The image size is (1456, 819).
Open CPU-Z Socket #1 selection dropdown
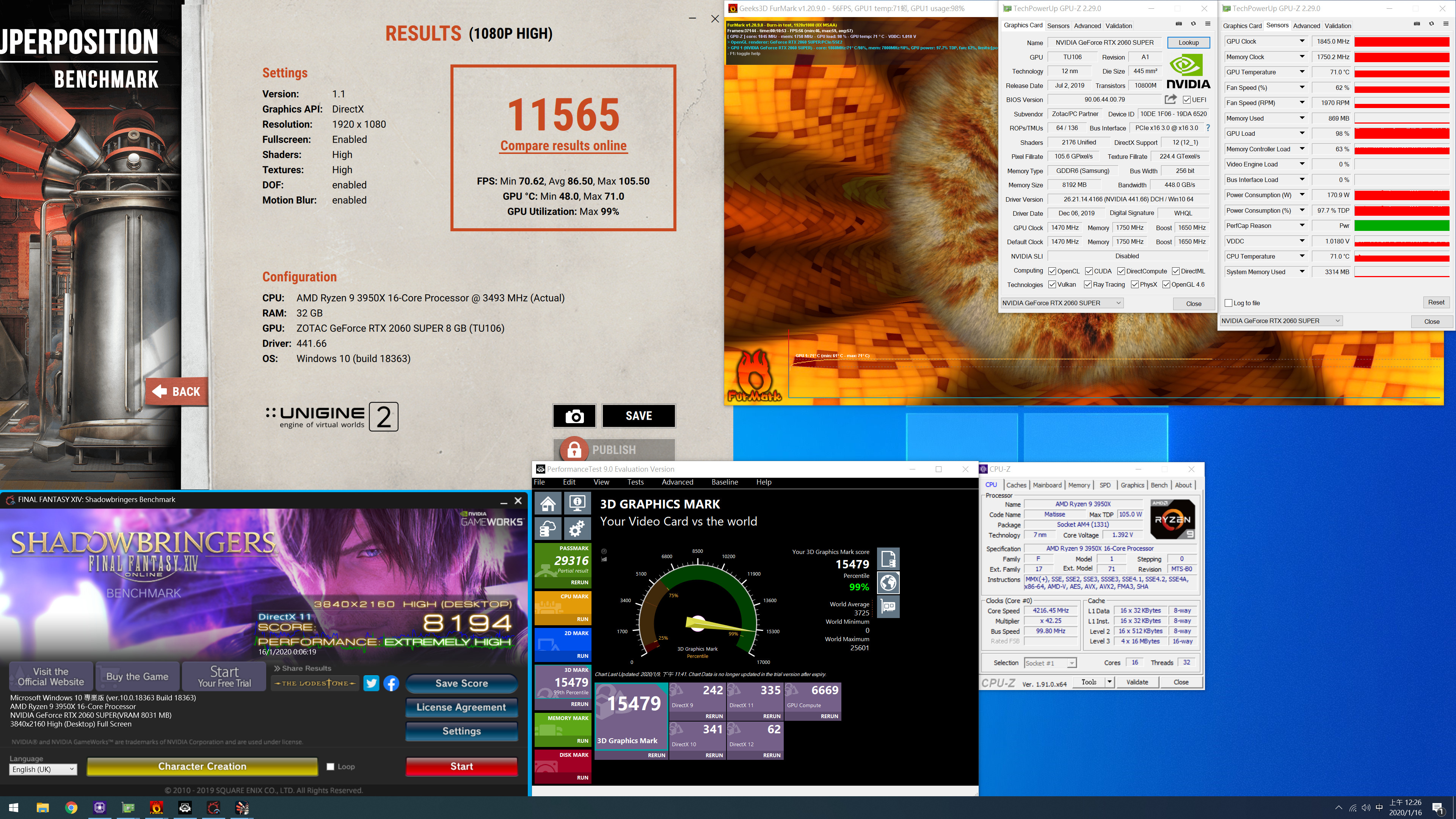click(1050, 663)
